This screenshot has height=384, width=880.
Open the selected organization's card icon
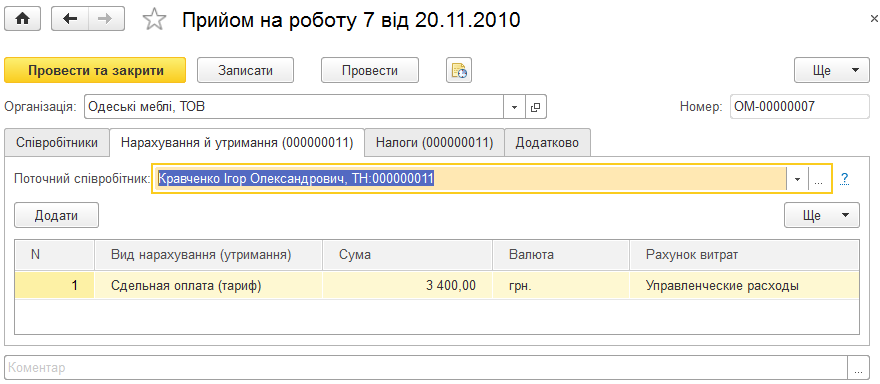535,107
